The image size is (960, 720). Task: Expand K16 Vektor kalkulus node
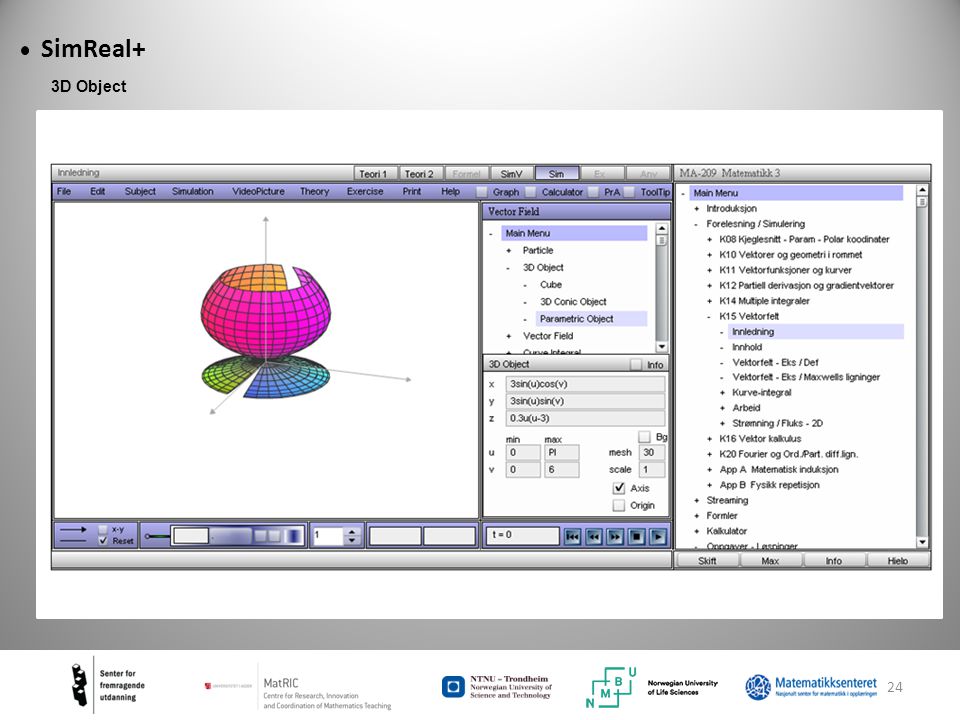(x=710, y=438)
